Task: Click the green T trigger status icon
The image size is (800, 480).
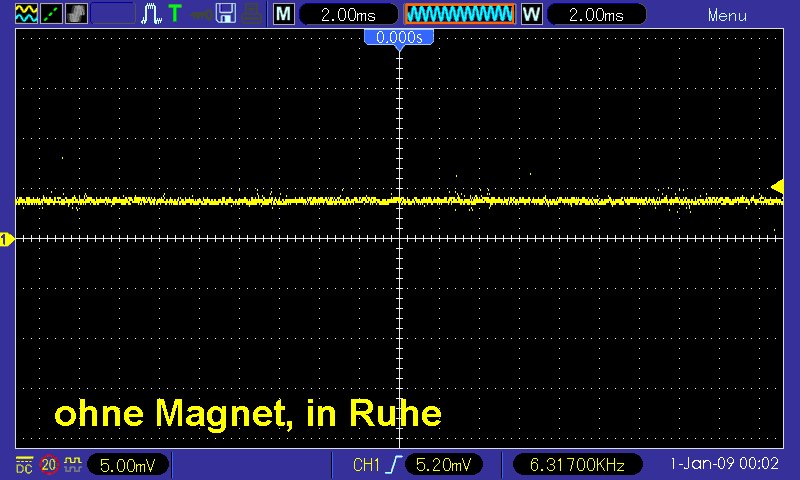Action: point(175,14)
